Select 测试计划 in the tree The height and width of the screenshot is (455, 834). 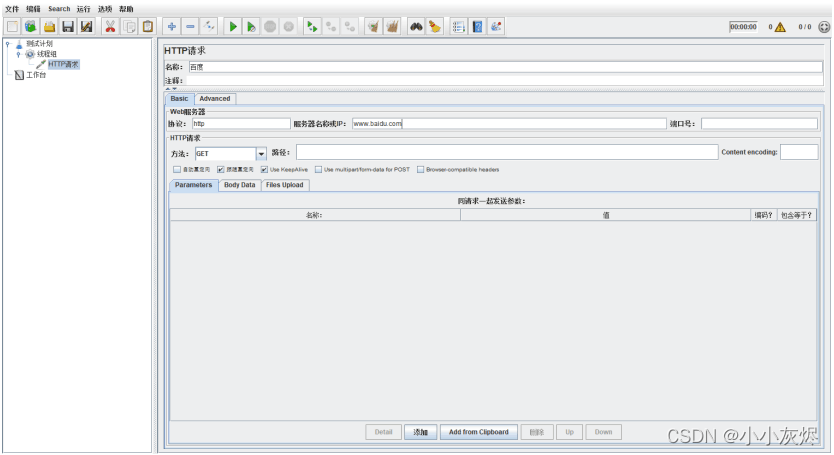tap(39, 44)
